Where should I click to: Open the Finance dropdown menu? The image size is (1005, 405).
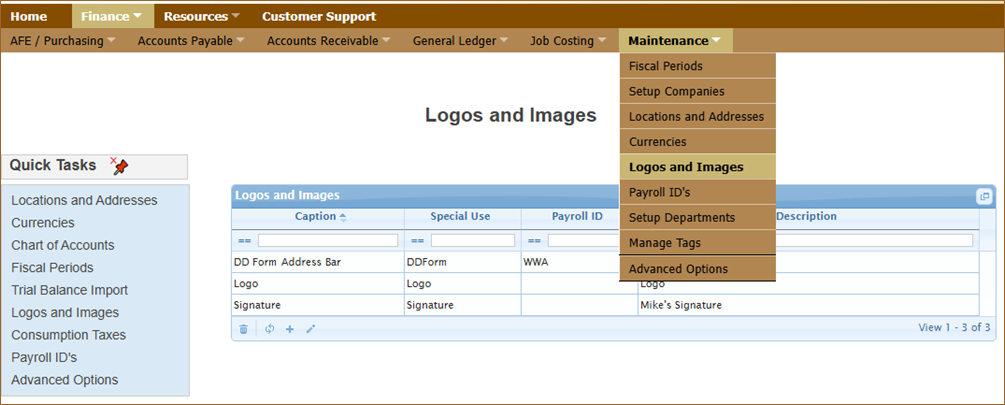[x=113, y=16]
